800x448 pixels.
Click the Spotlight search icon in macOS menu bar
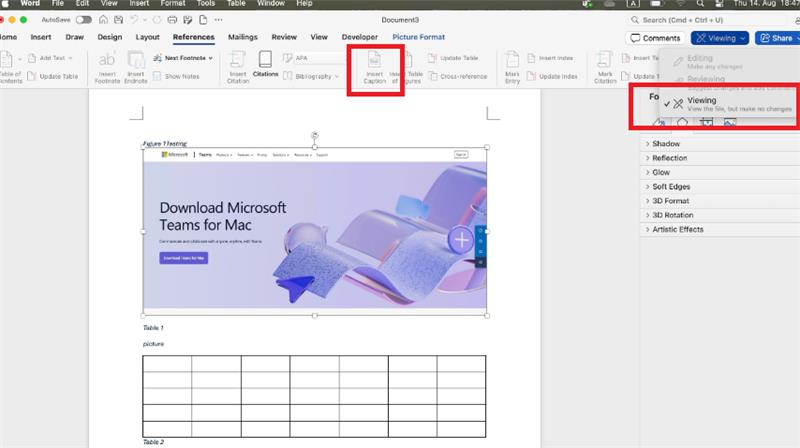(x=701, y=4)
